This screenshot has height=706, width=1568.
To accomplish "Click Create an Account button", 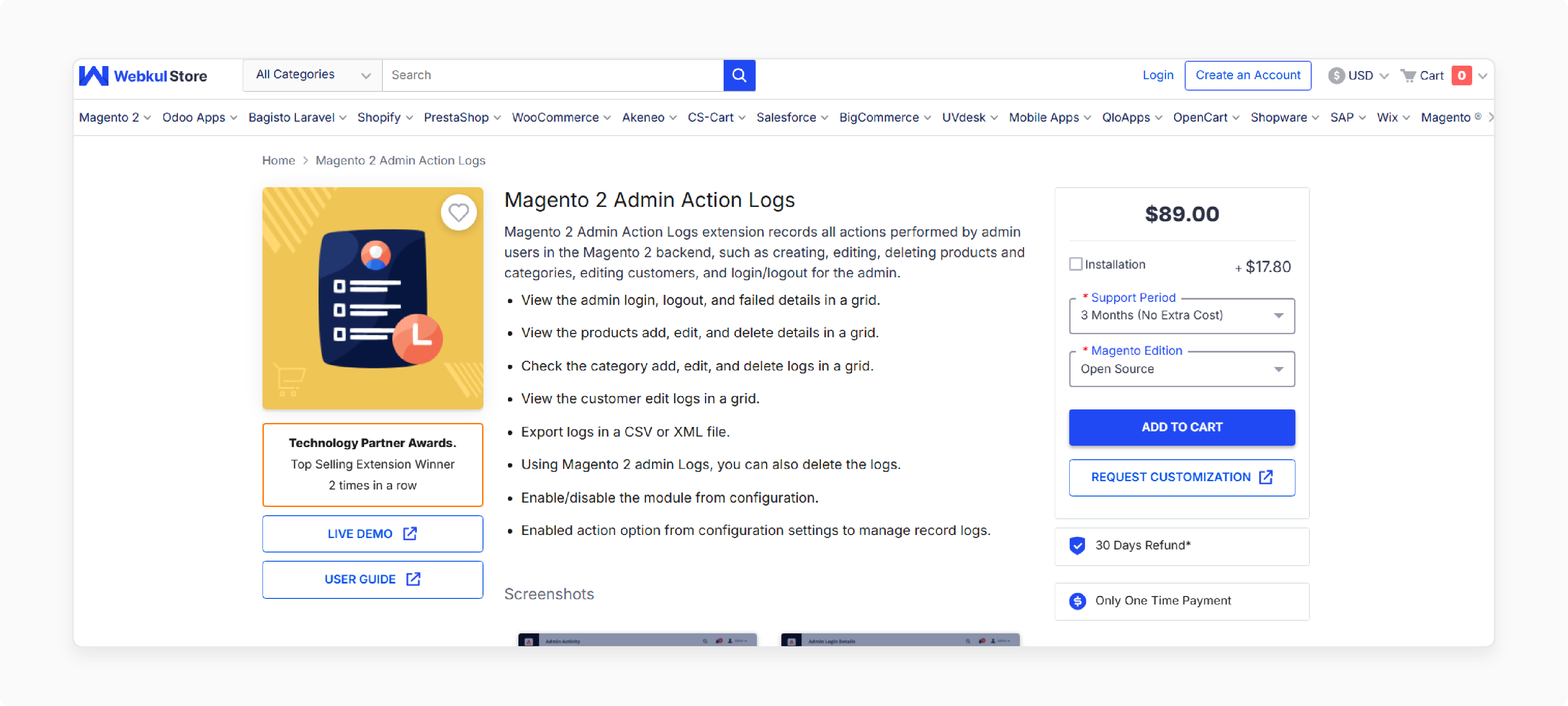I will click(x=1247, y=76).
